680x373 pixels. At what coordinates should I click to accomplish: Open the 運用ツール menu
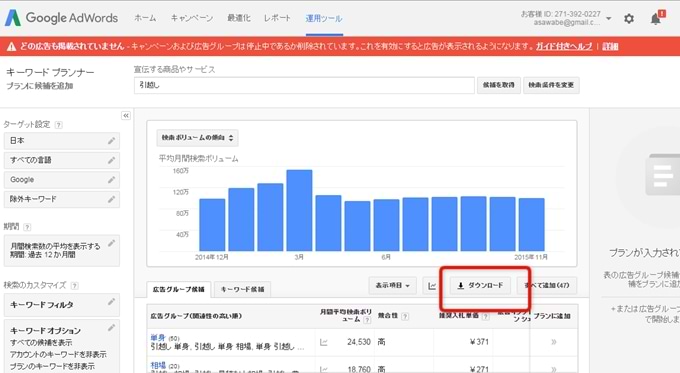[324, 18]
